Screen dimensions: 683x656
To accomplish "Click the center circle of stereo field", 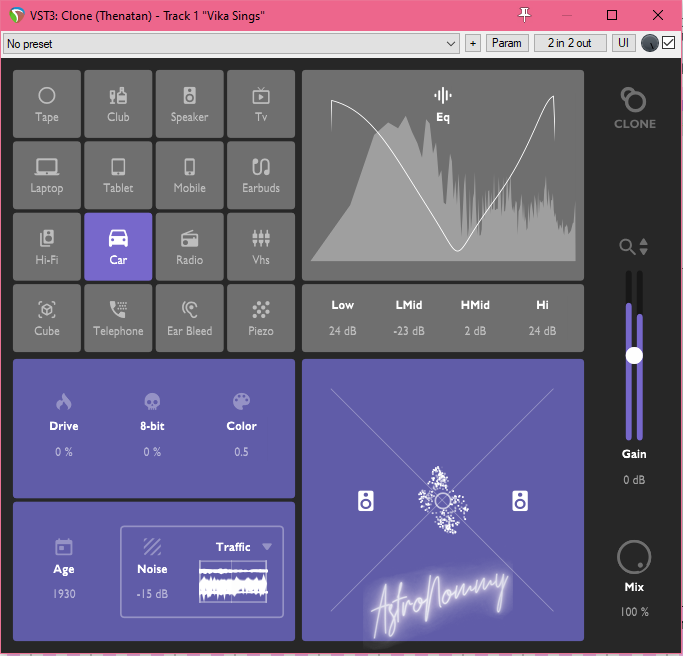I will pyautogui.click(x=443, y=501).
